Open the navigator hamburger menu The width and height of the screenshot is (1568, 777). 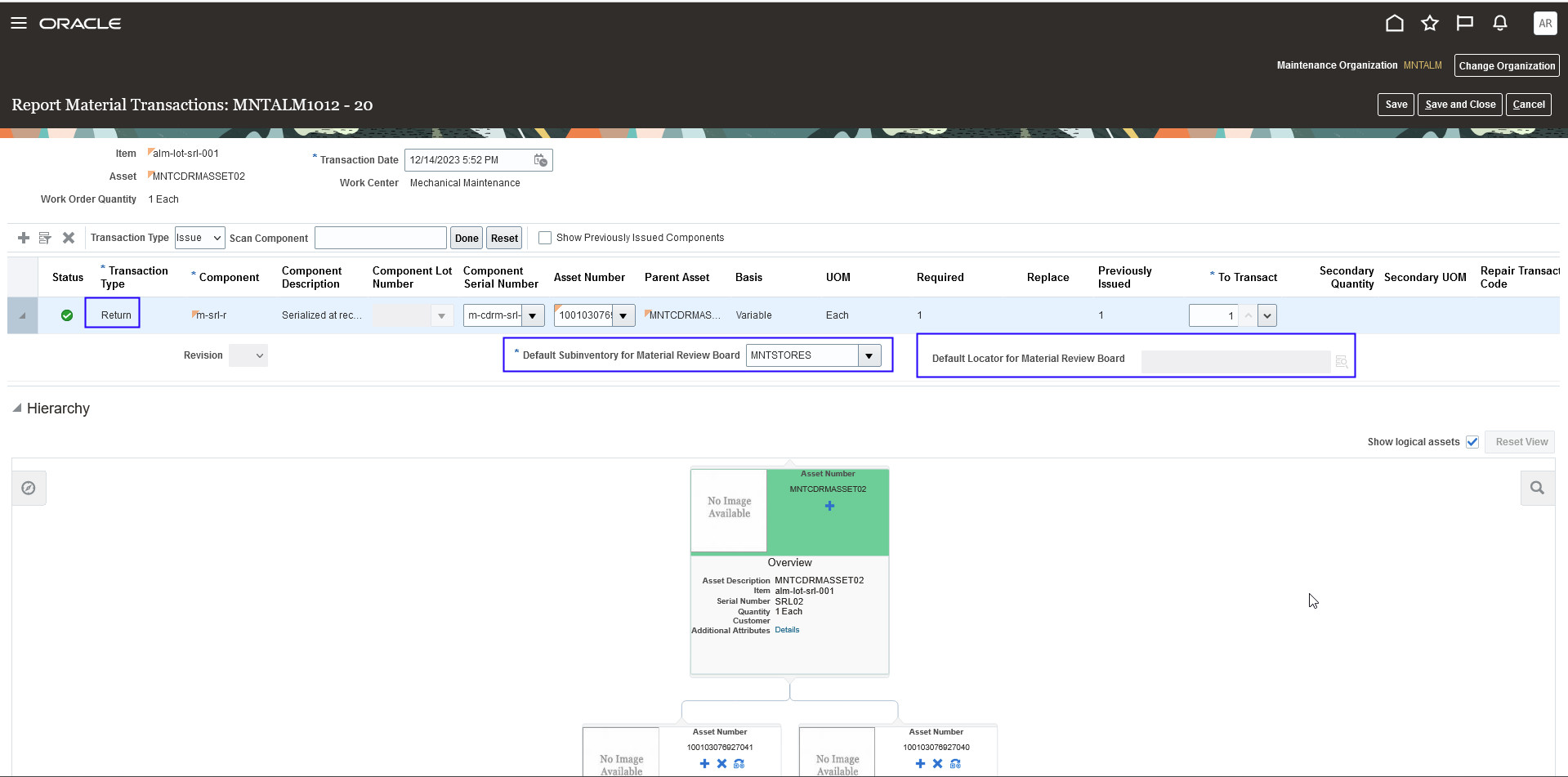(x=19, y=23)
